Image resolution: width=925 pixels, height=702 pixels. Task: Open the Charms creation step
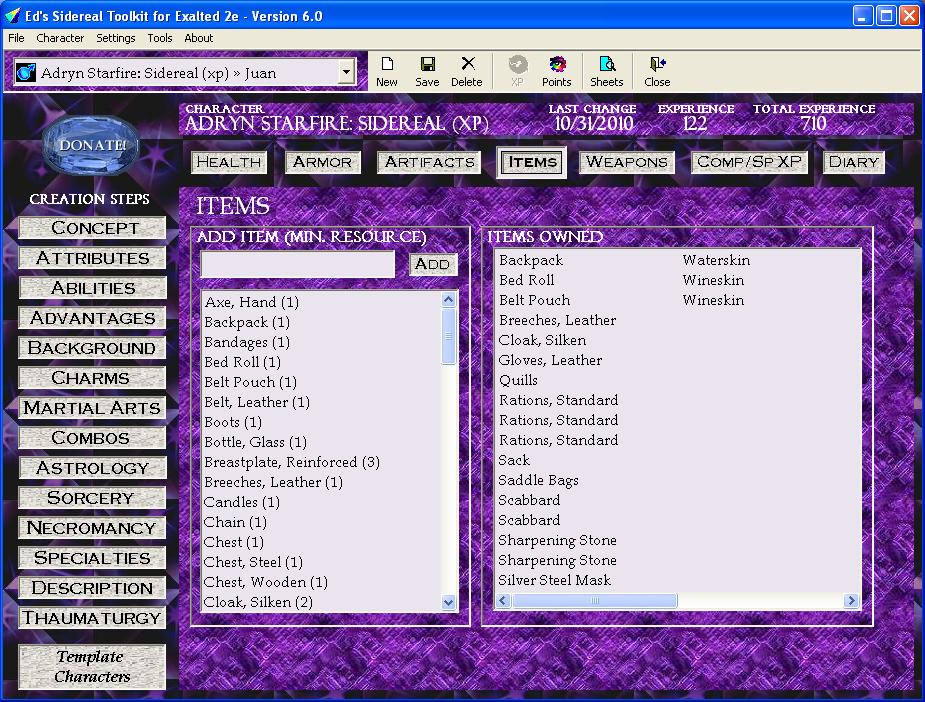coord(93,378)
